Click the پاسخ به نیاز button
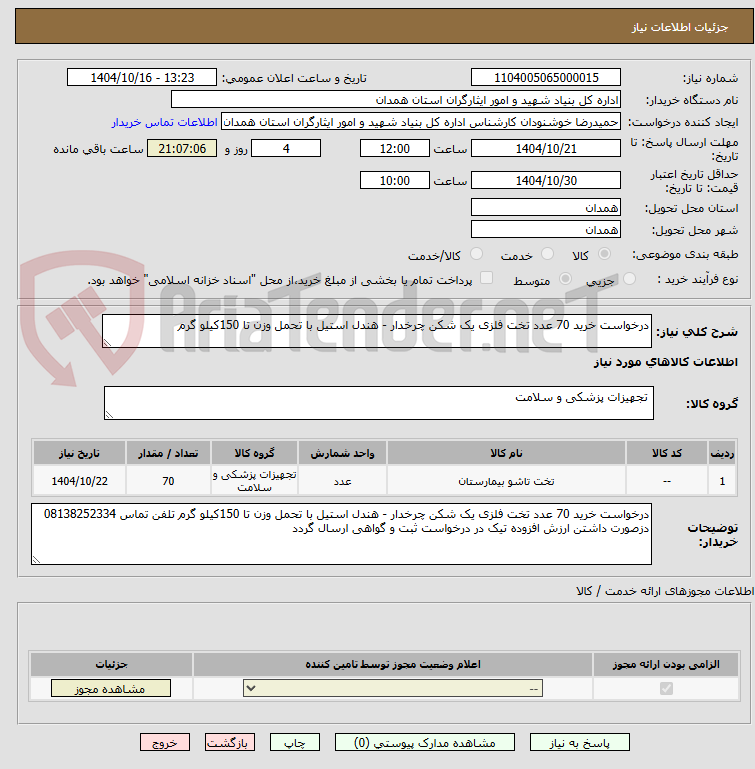This screenshot has height=769, width=755. 579,743
